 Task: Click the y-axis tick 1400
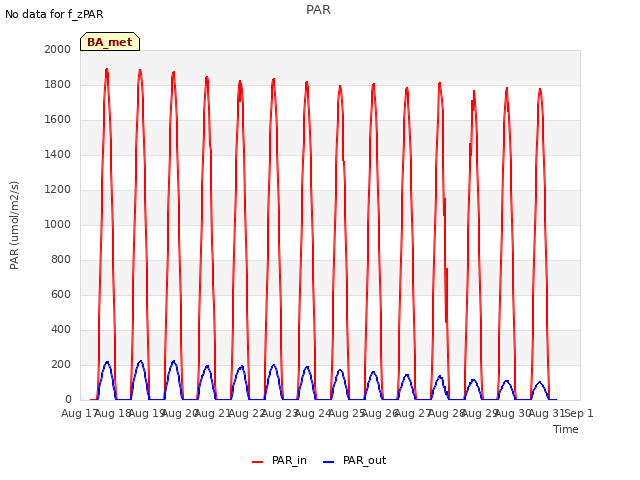pyautogui.click(x=58, y=154)
